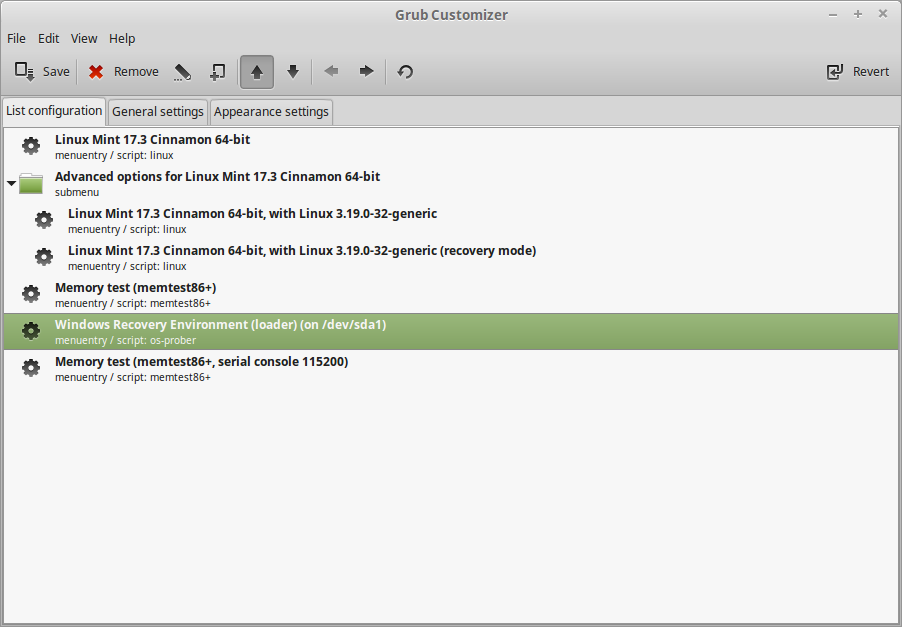Open the Help menu
Viewport: 902px width, 627px height.
(x=122, y=39)
